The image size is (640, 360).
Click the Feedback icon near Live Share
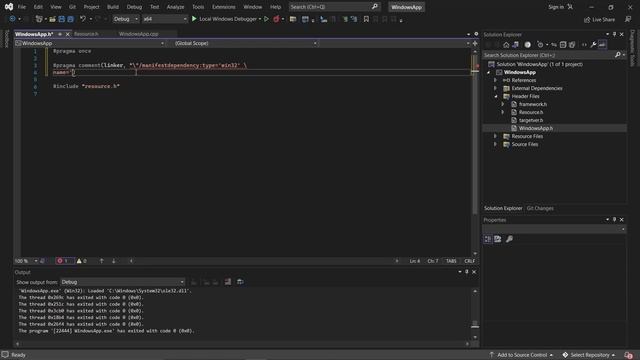coord(628,19)
